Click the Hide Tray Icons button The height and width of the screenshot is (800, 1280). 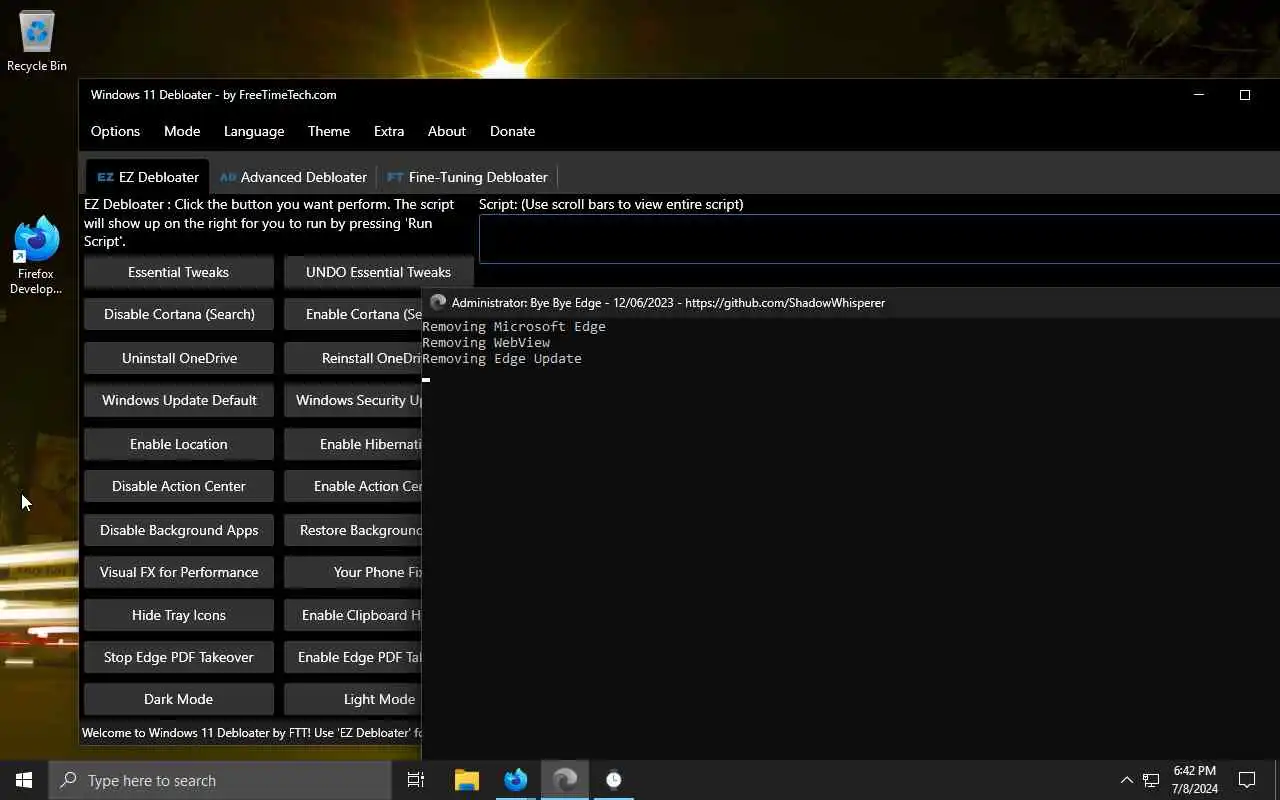(179, 615)
